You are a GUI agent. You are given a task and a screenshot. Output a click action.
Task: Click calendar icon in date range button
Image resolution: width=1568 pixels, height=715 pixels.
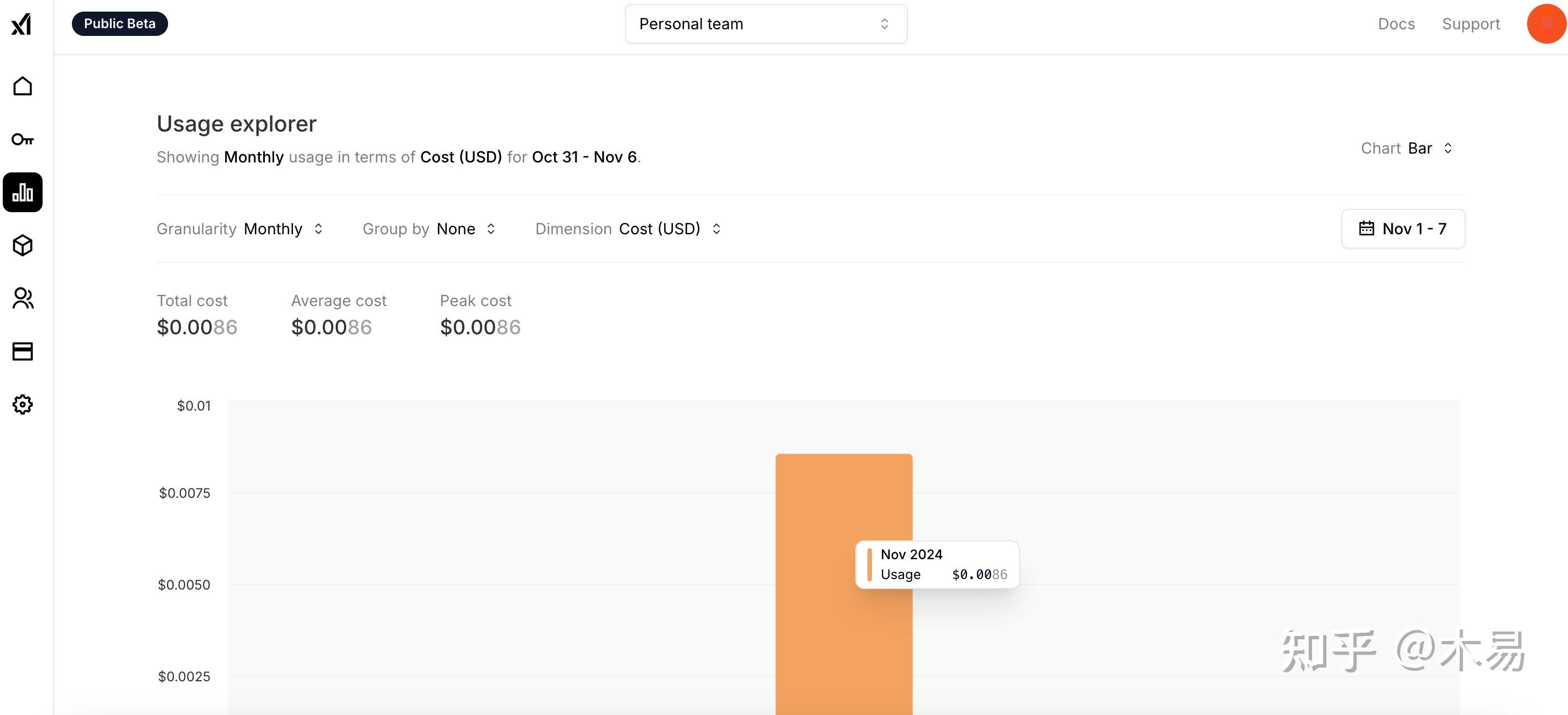[x=1367, y=228]
